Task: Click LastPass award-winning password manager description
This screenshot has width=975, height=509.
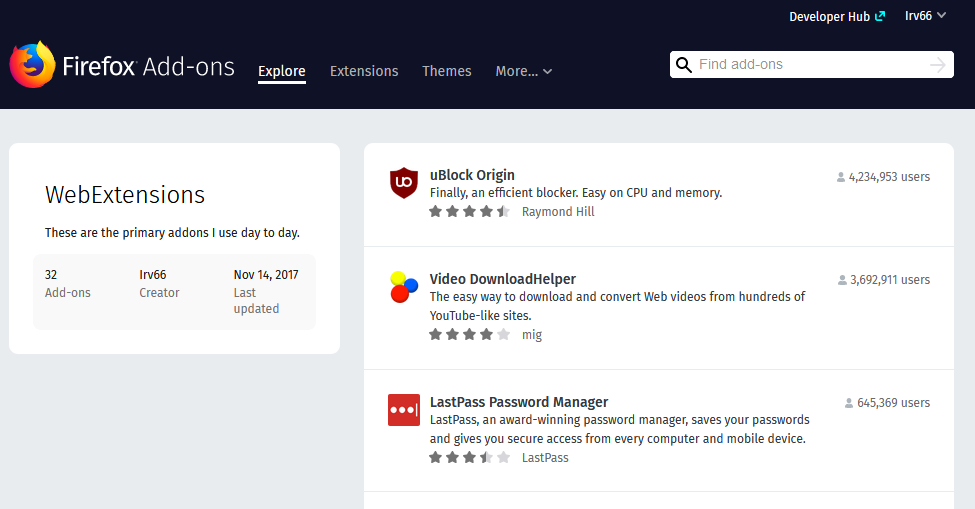Action: pyautogui.click(x=619, y=429)
